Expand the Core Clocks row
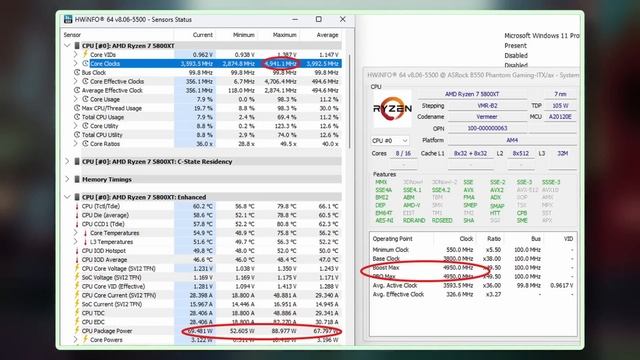This screenshot has width=640, height=360. (x=76, y=64)
